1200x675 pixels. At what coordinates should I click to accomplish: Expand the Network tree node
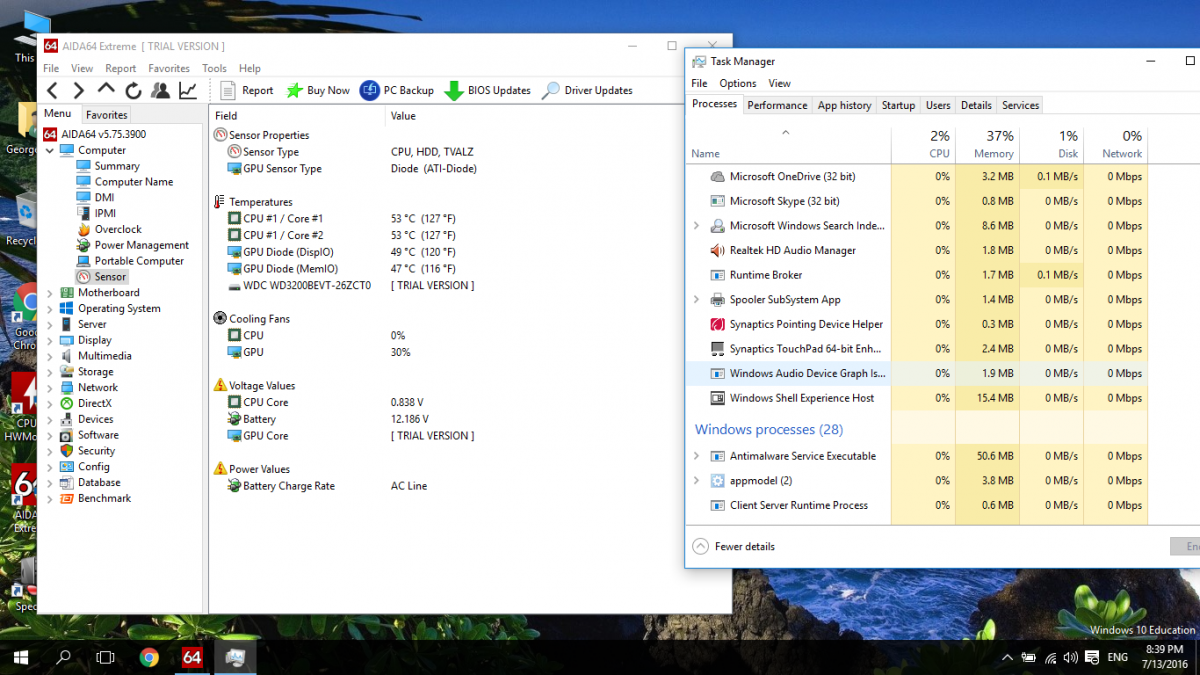point(50,388)
